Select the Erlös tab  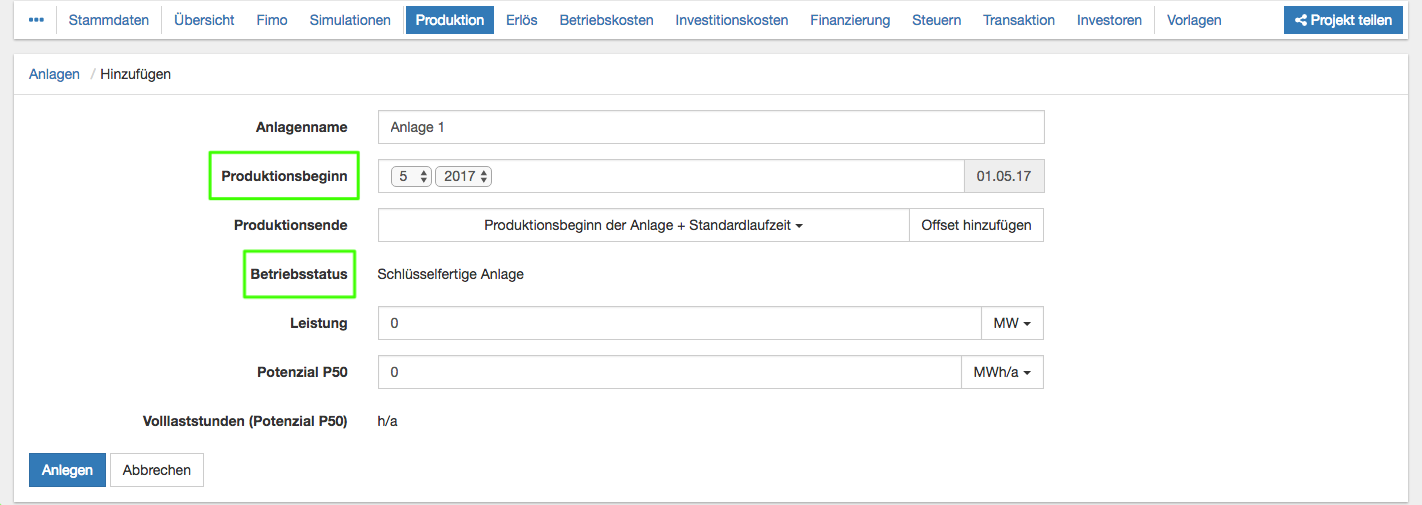click(521, 20)
